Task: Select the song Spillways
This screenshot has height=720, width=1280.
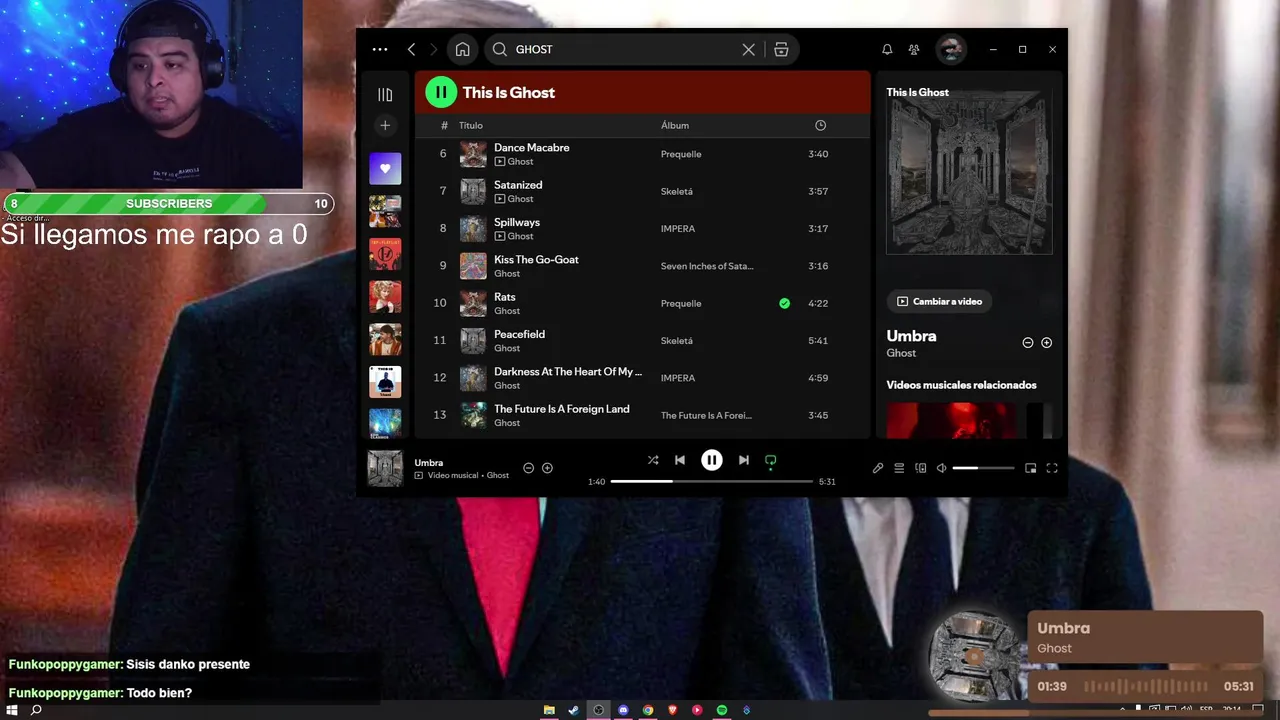Action: (517, 222)
